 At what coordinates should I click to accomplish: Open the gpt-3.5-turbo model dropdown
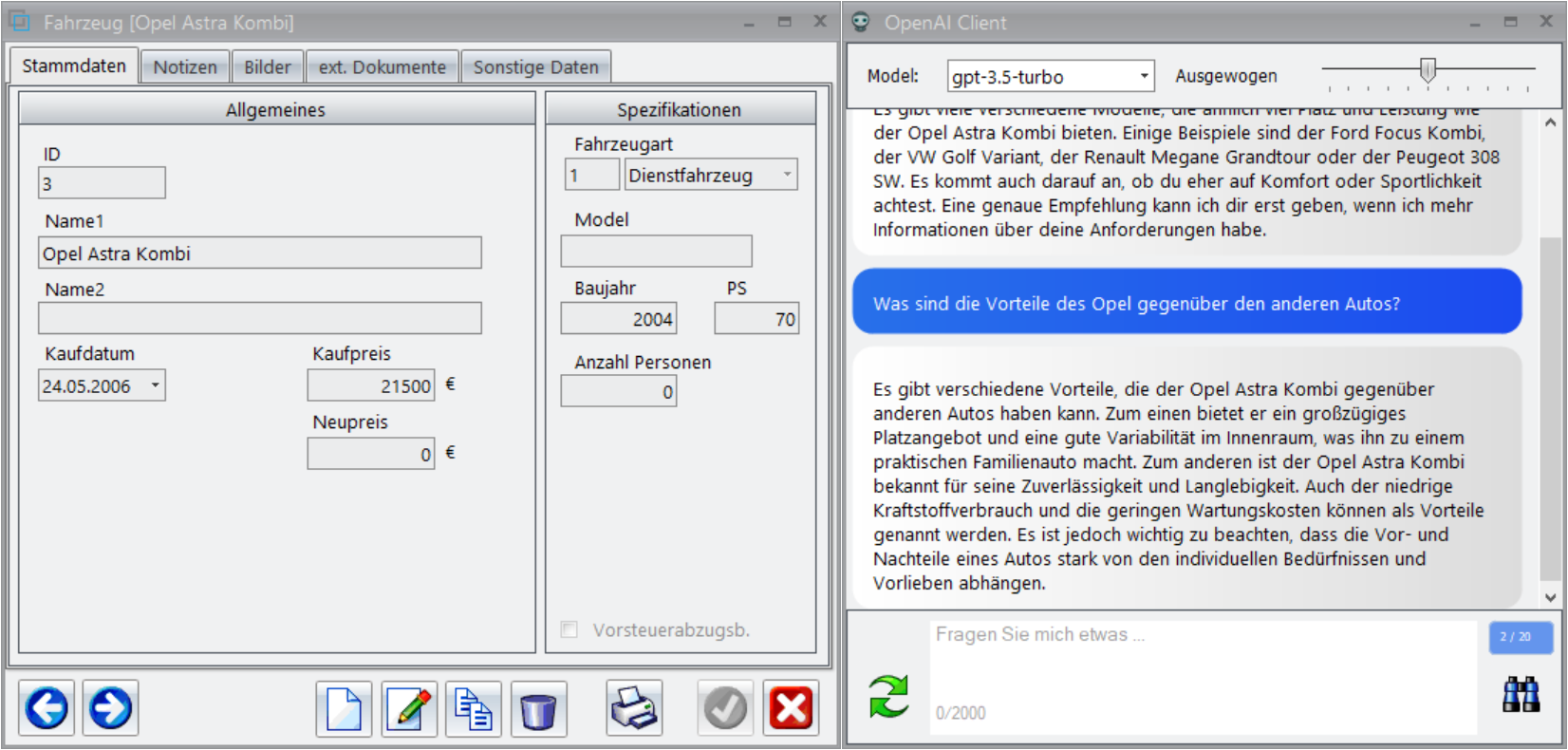click(1144, 76)
